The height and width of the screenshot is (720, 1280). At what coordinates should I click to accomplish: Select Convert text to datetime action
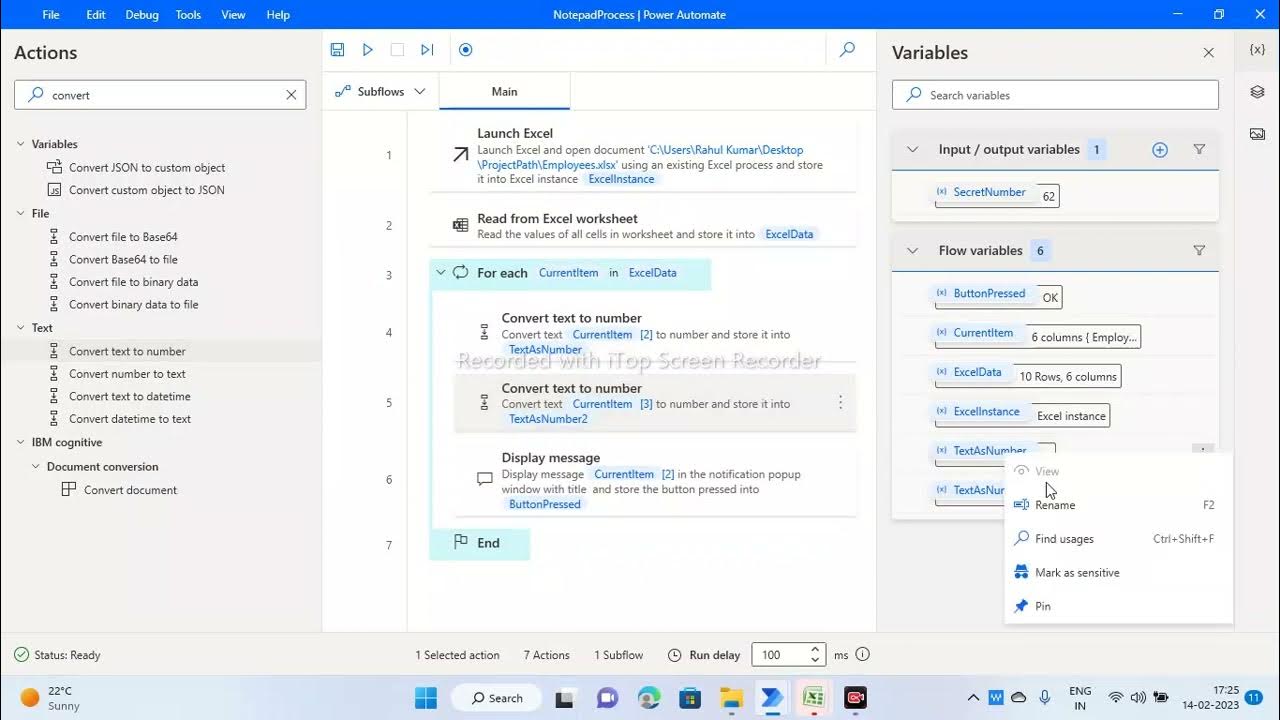[130, 396]
